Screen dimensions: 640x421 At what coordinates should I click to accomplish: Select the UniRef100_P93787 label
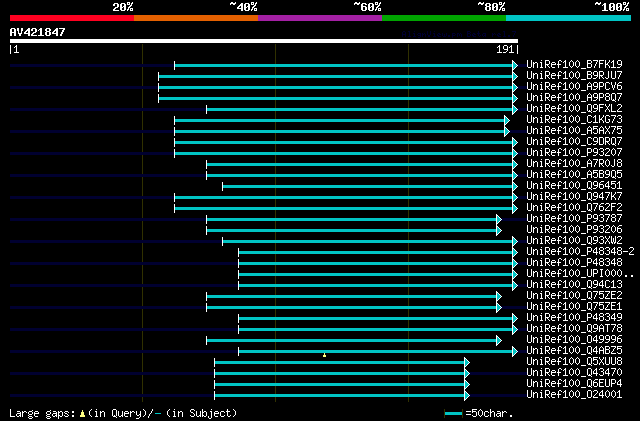point(574,218)
